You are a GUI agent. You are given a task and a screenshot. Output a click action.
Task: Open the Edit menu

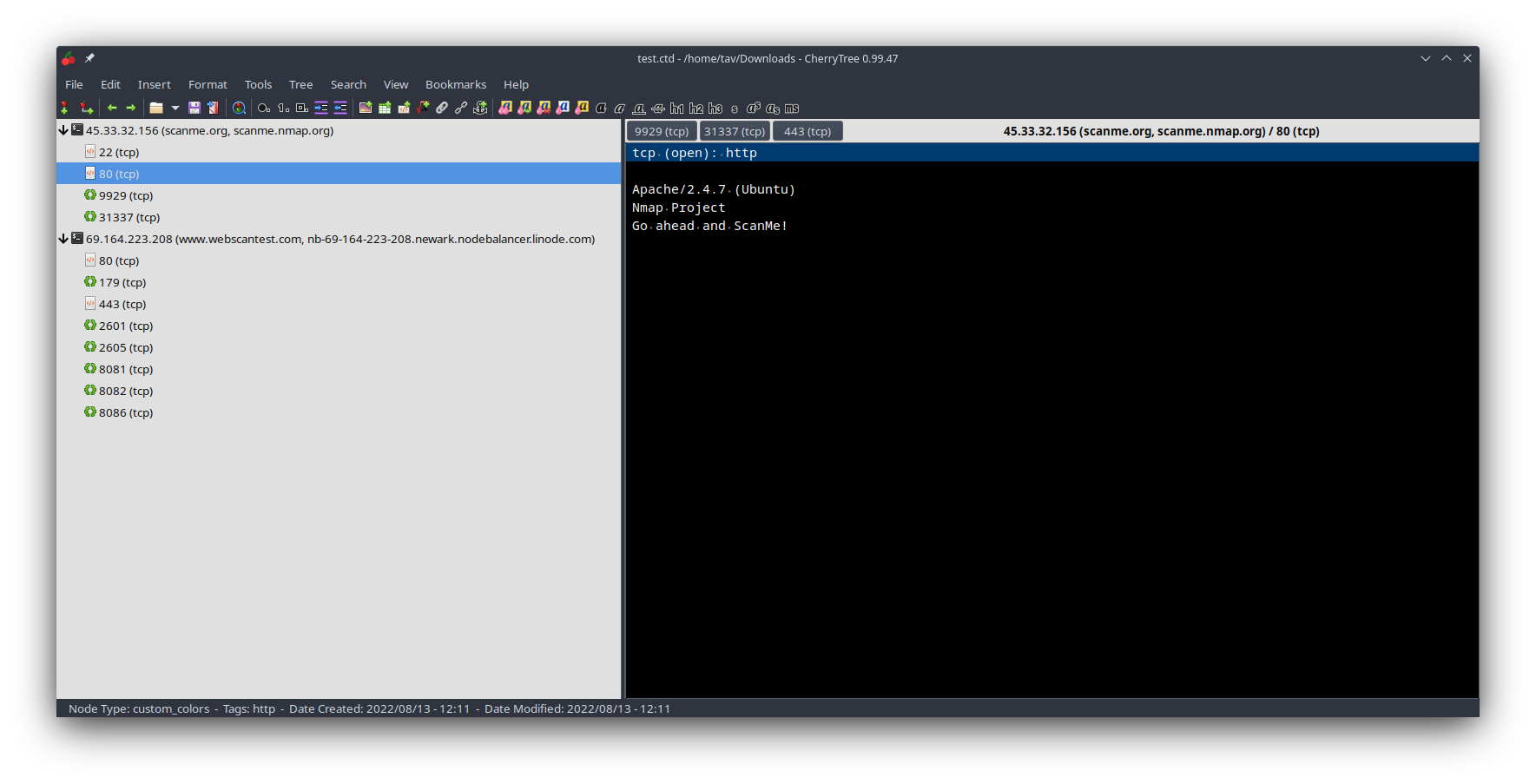tap(110, 84)
